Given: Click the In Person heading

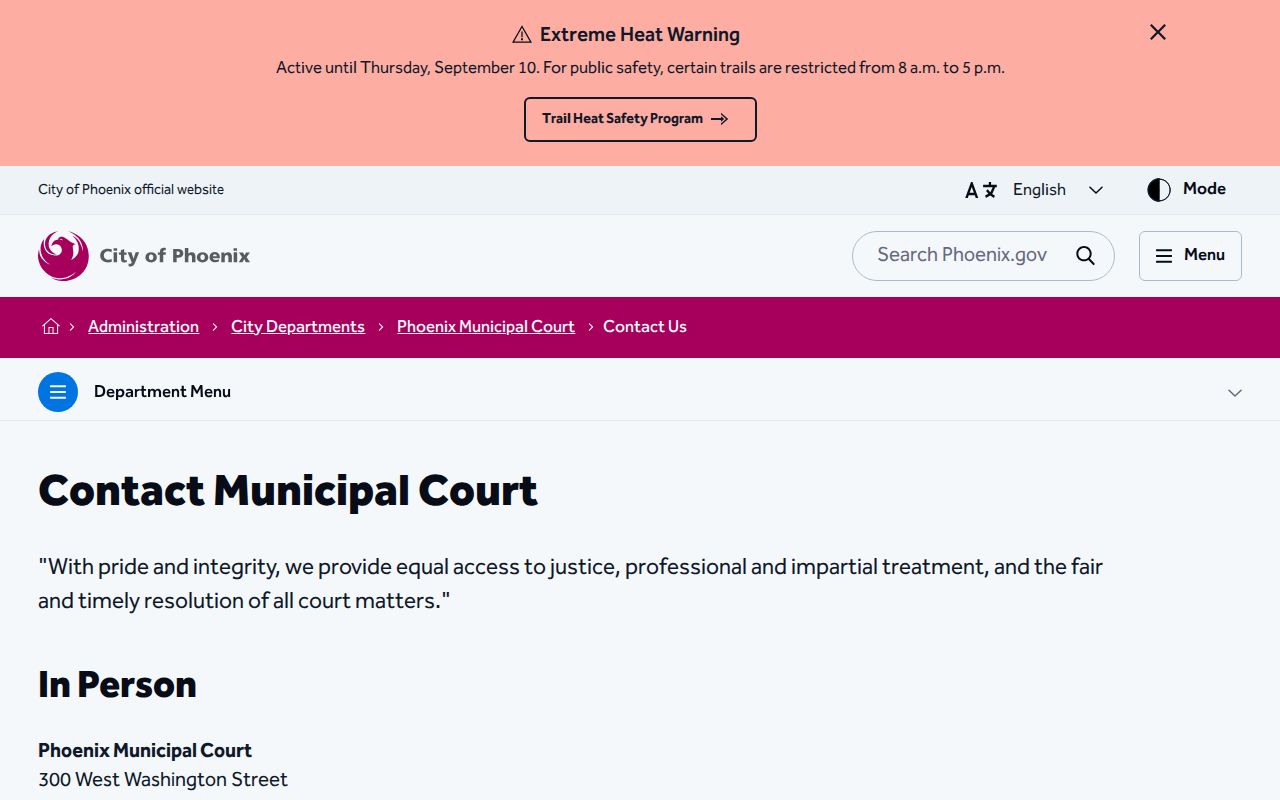Looking at the screenshot, I should [x=117, y=685].
